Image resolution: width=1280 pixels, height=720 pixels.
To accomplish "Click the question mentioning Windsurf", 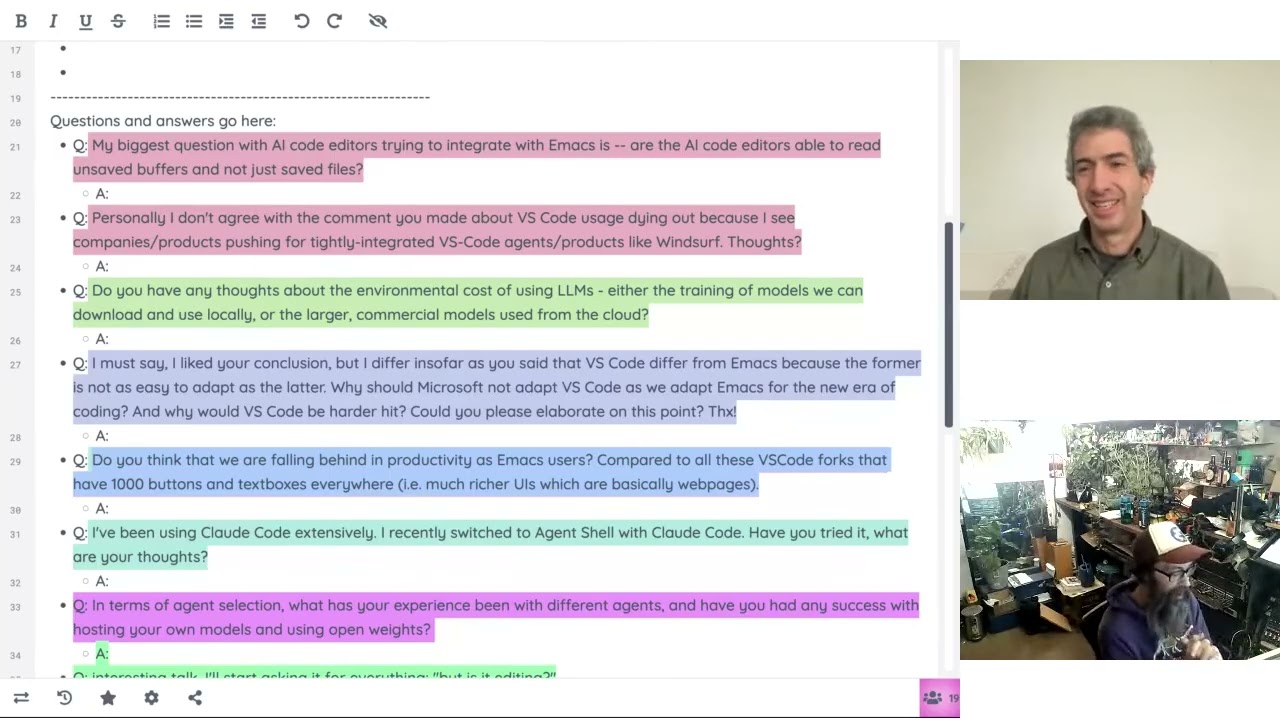I will [437, 230].
